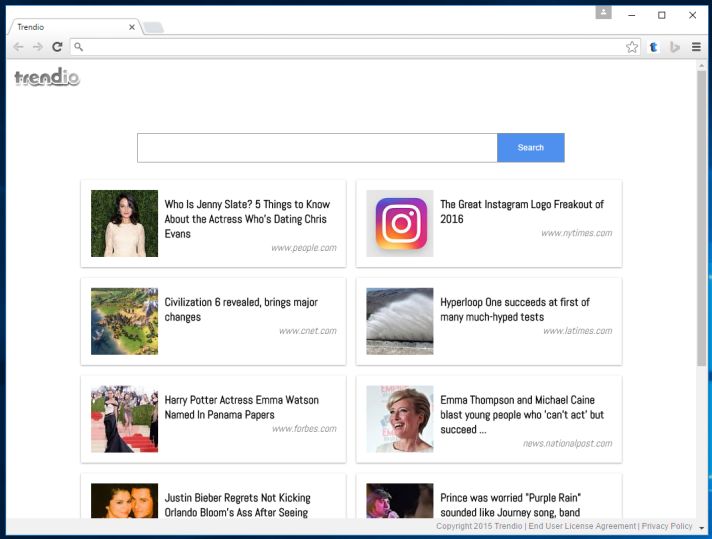The width and height of the screenshot is (712, 539).
Task: Open the Chrome hamburger menu
Action: tap(696, 47)
